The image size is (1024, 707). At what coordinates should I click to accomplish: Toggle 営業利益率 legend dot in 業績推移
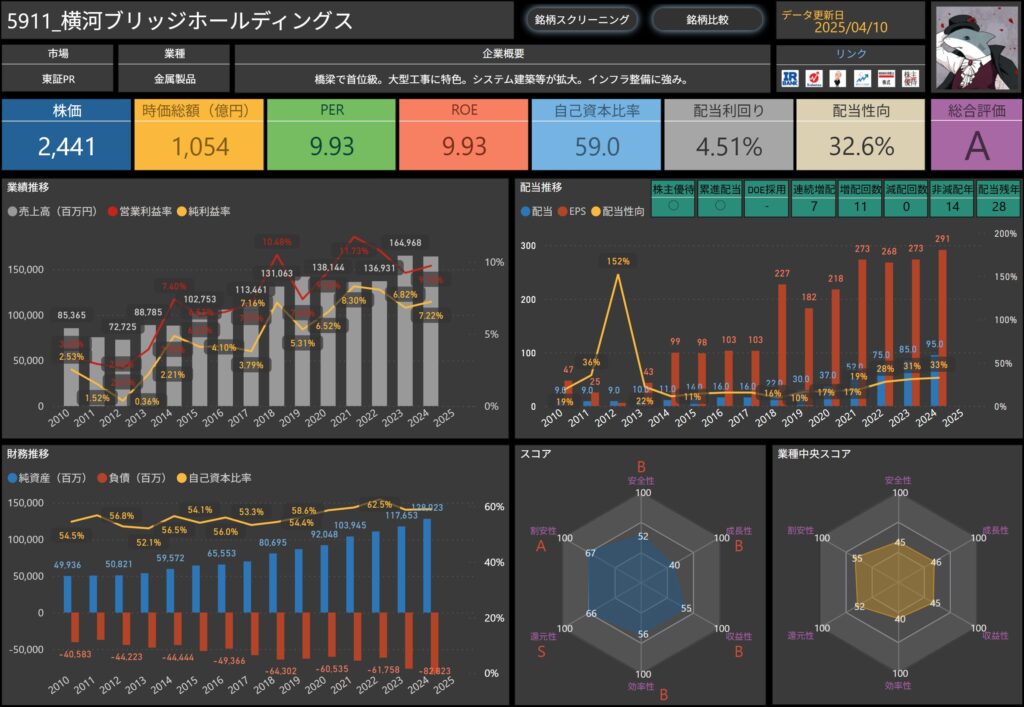click(x=111, y=212)
